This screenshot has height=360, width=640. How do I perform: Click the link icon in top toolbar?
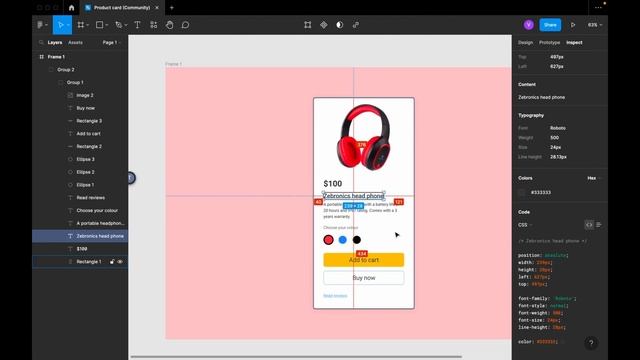[x=356, y=25]
